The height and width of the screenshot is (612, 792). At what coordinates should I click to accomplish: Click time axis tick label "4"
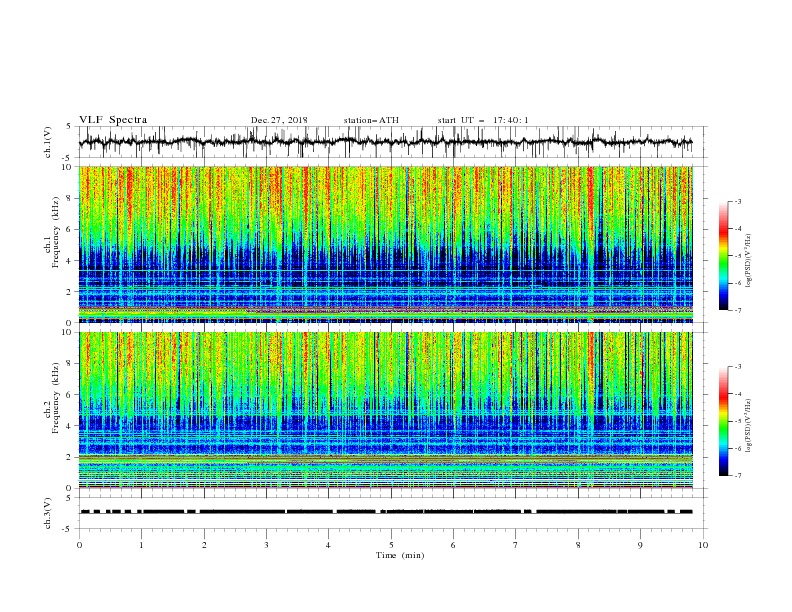pyautogui.click(x=329, y=545)
